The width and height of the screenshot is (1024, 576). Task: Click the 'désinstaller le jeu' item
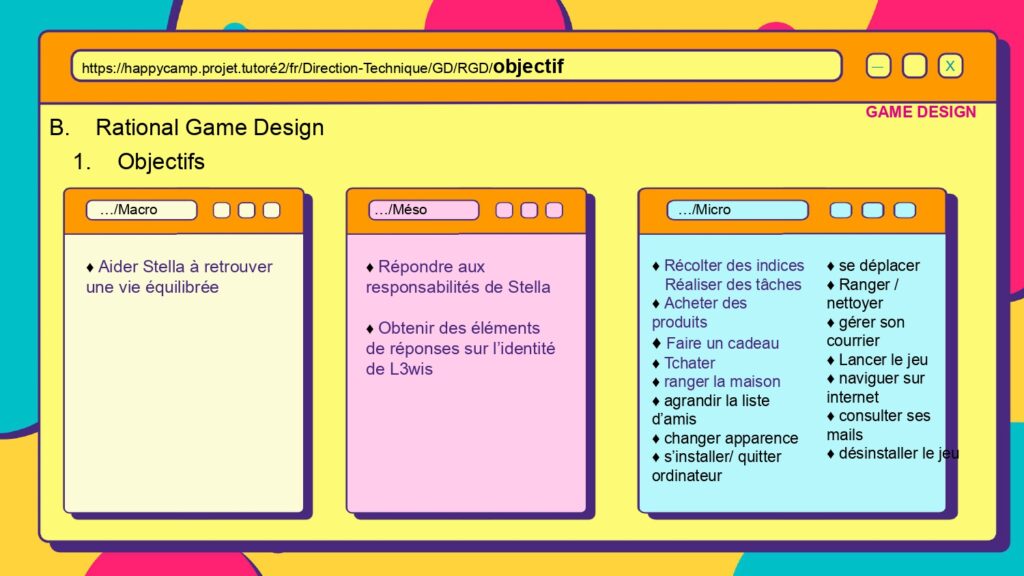coord(893,453)
